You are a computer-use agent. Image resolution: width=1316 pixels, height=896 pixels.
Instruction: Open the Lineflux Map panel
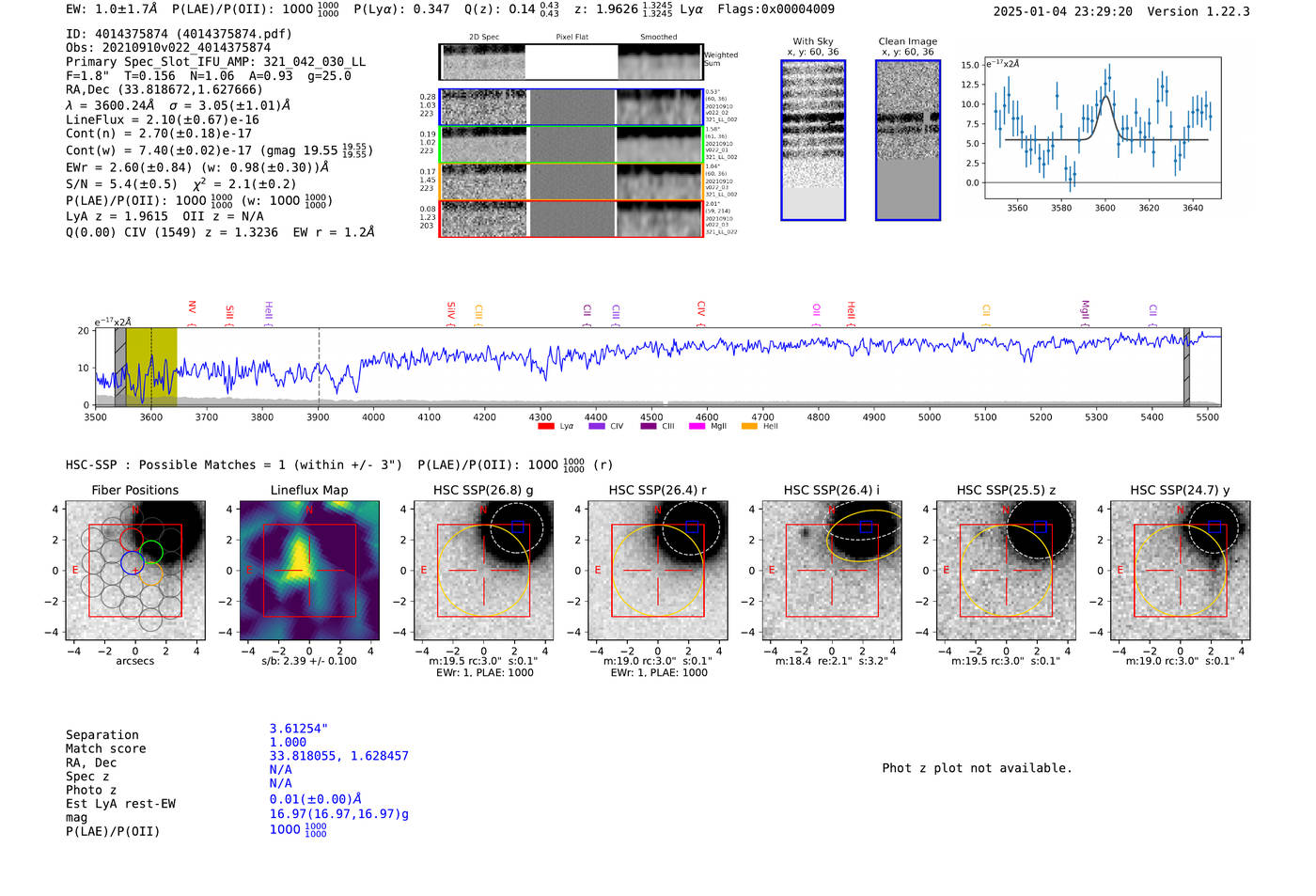[x=309, y=571]
